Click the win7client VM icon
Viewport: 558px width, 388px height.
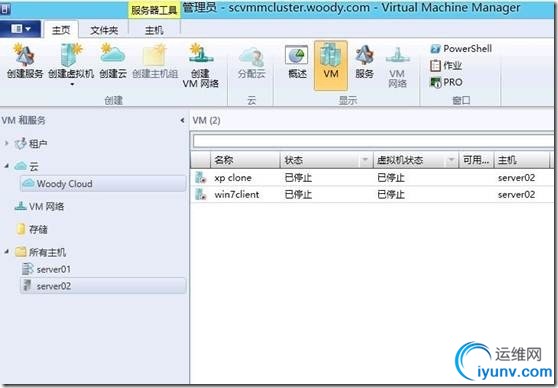(201, 194)
